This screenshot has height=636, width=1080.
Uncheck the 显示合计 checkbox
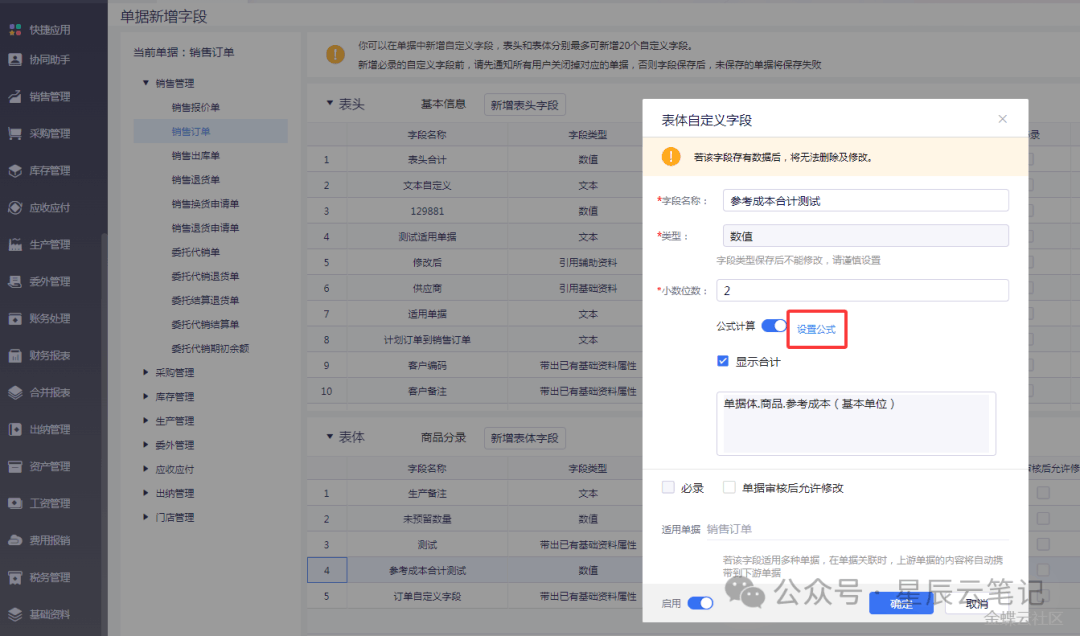pyautogui.click(x=723, y=361)
